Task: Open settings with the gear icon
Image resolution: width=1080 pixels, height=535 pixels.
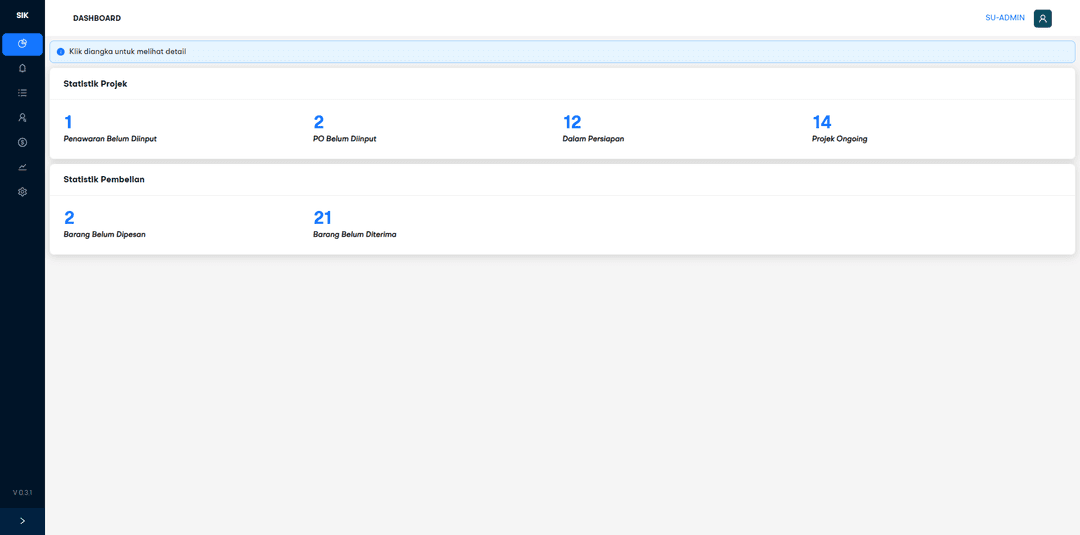Action: pos(22,192)
